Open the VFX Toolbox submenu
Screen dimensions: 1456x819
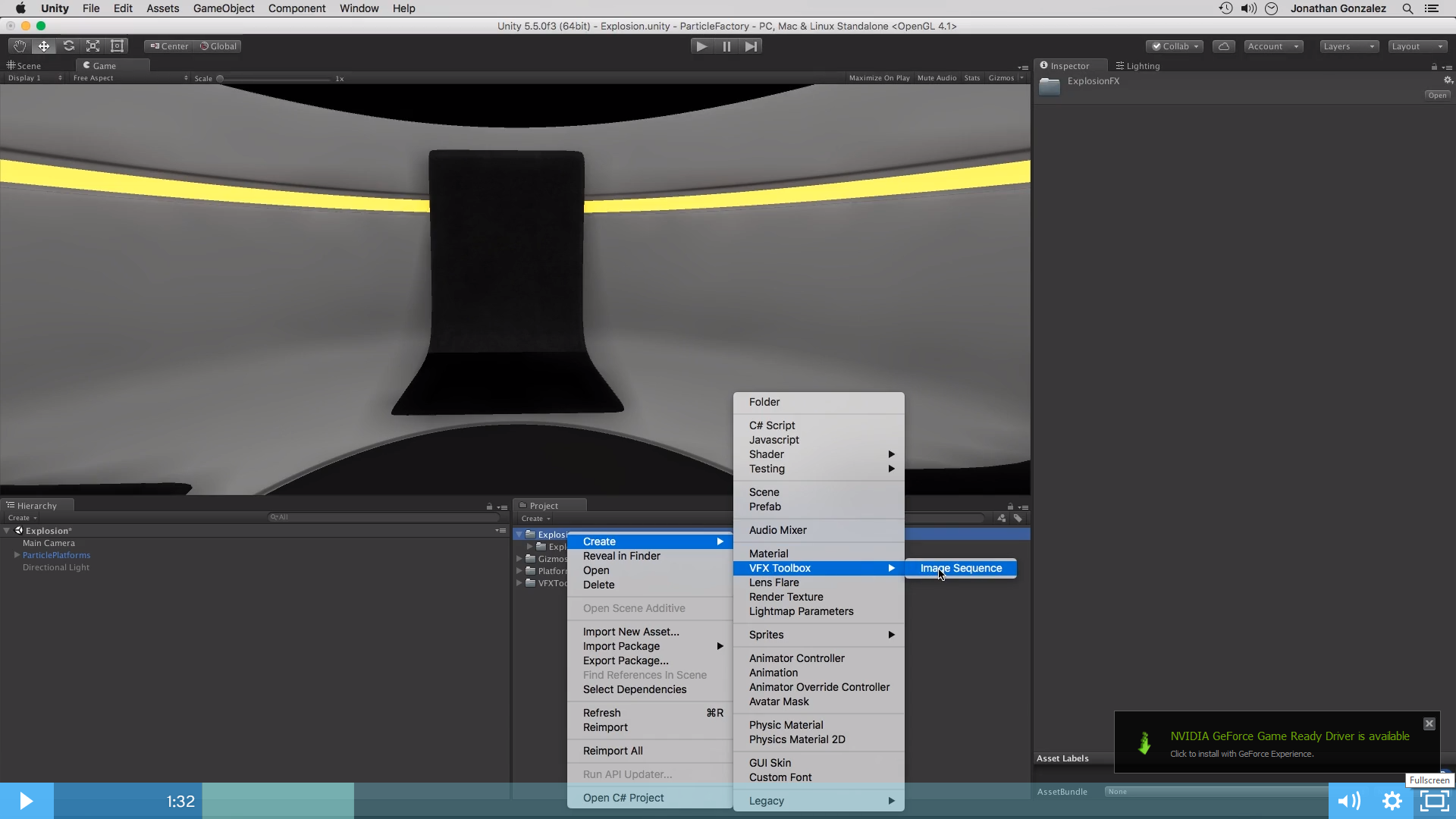point(780,567)
